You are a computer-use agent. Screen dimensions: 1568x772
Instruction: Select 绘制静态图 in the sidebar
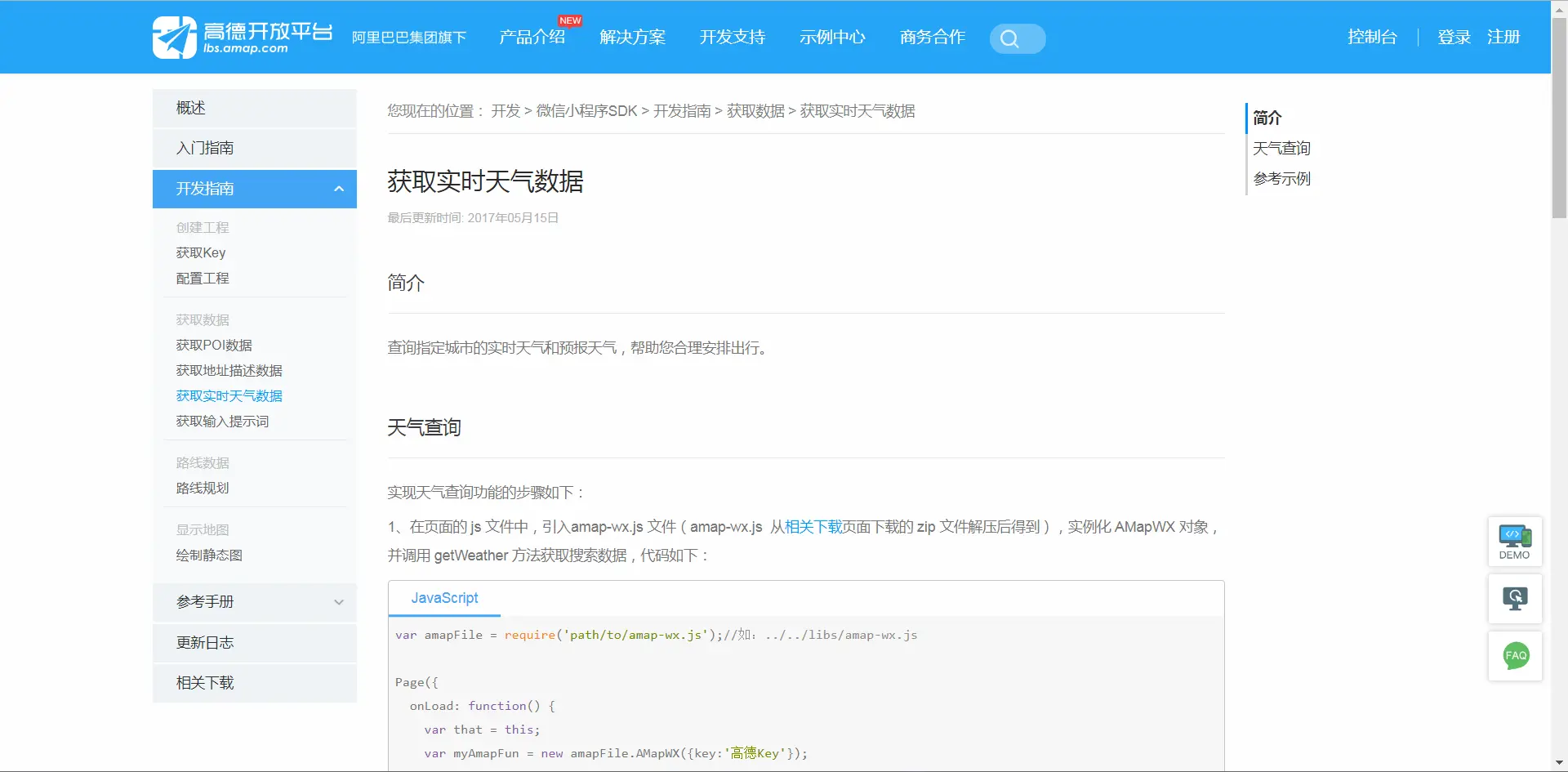click(x=209, y=556)
